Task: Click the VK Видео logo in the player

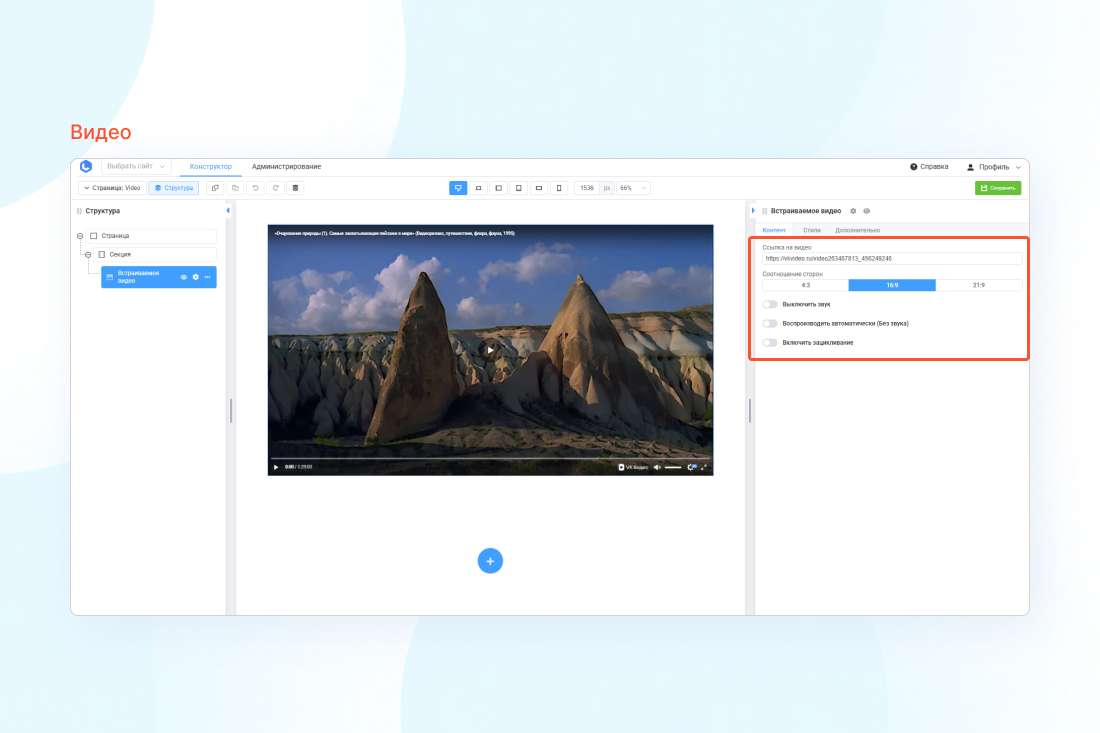Action: click(633, 467)
